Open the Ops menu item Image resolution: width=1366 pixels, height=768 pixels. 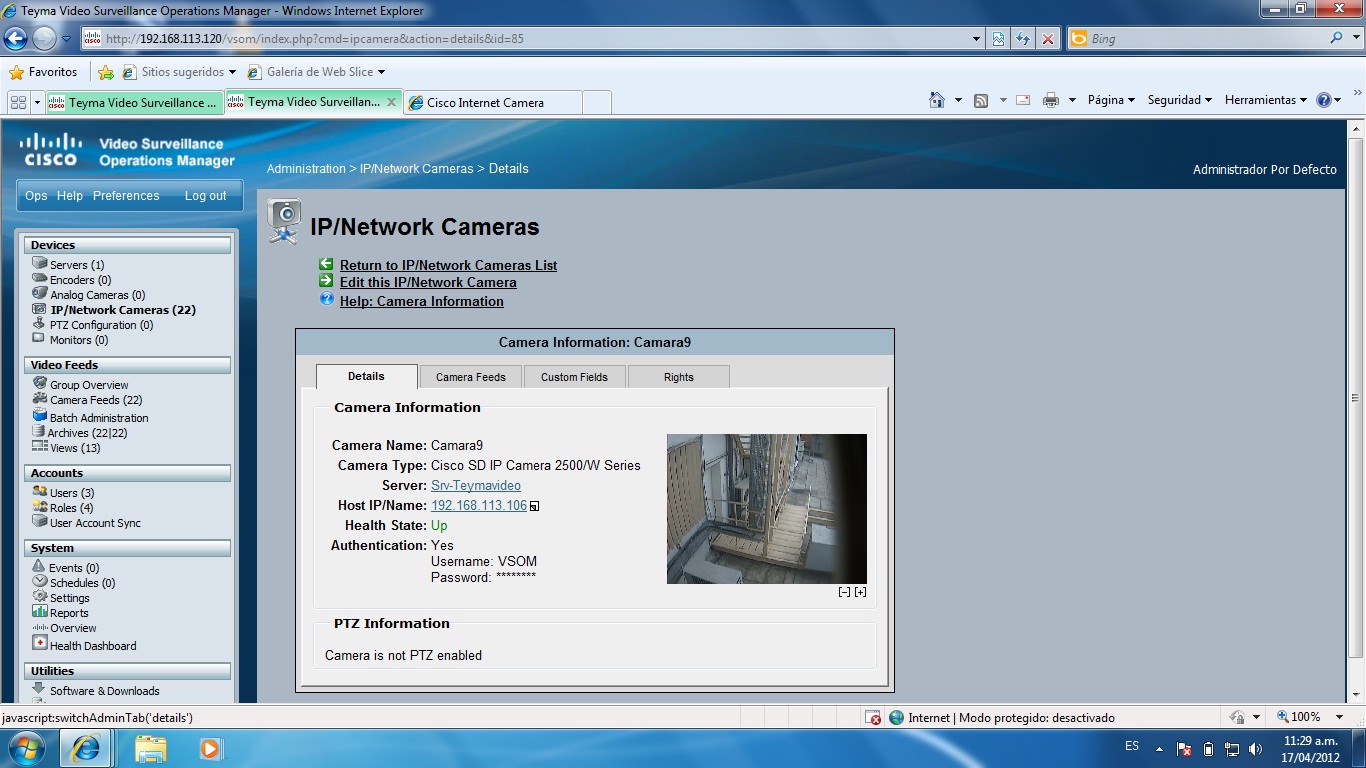click(x=36, y=196)
